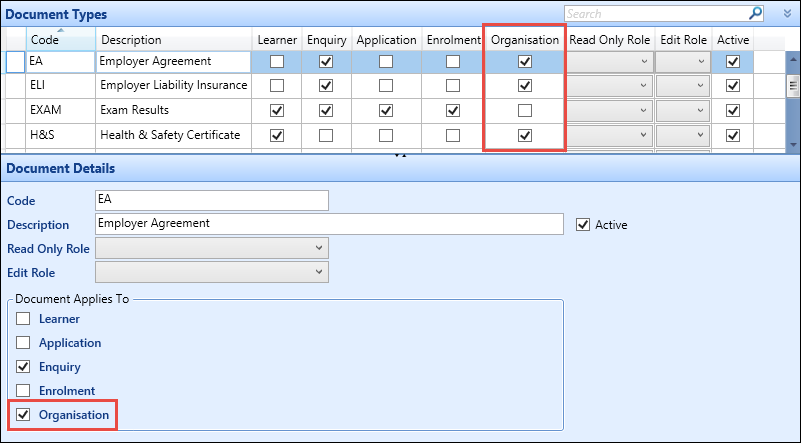The image size is (801, 443).
Task: Uncheck Active checkbox in H&S row
Action: 733,135
